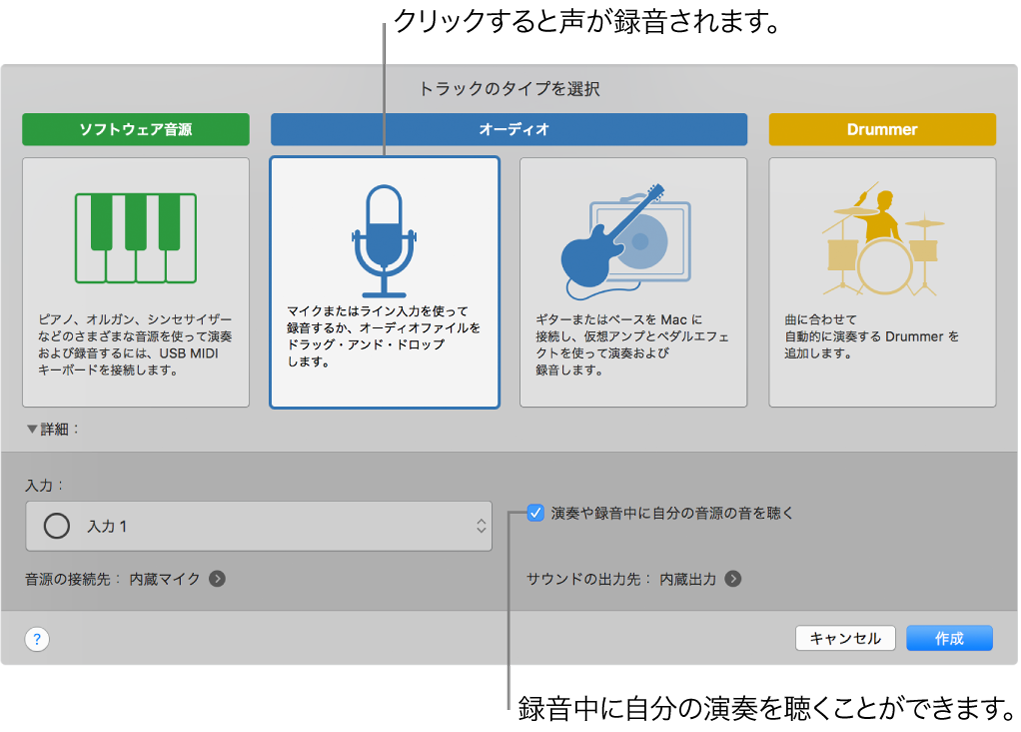The width and height of the screenshot is (1021, 732).
Task: Open help via the question mark icon
Action: pos(37,639)
